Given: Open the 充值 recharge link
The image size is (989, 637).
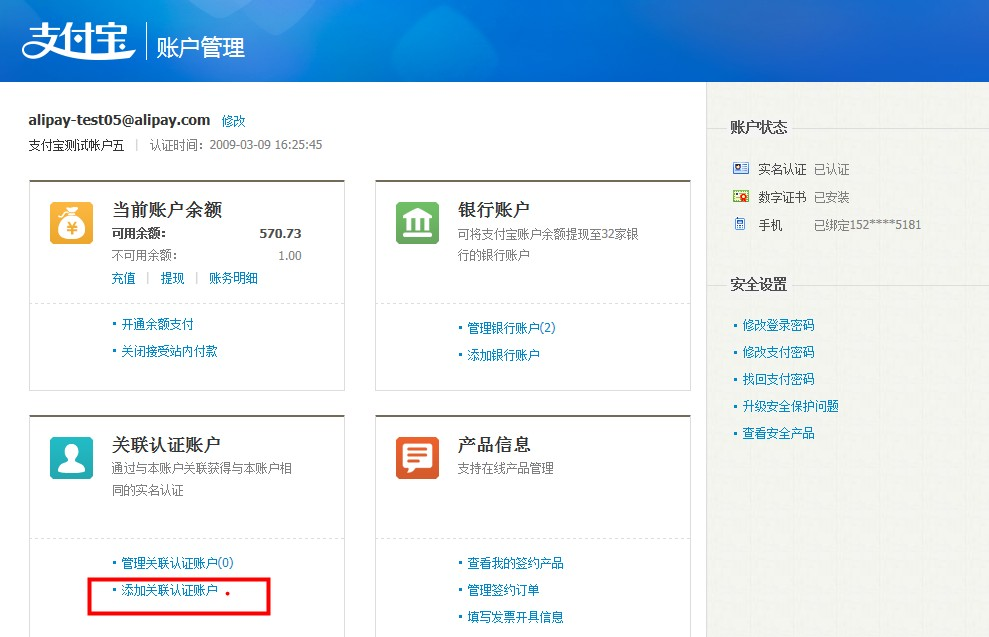Looking at the screenshot, I should pyautogui.click(x=124, y=278).
